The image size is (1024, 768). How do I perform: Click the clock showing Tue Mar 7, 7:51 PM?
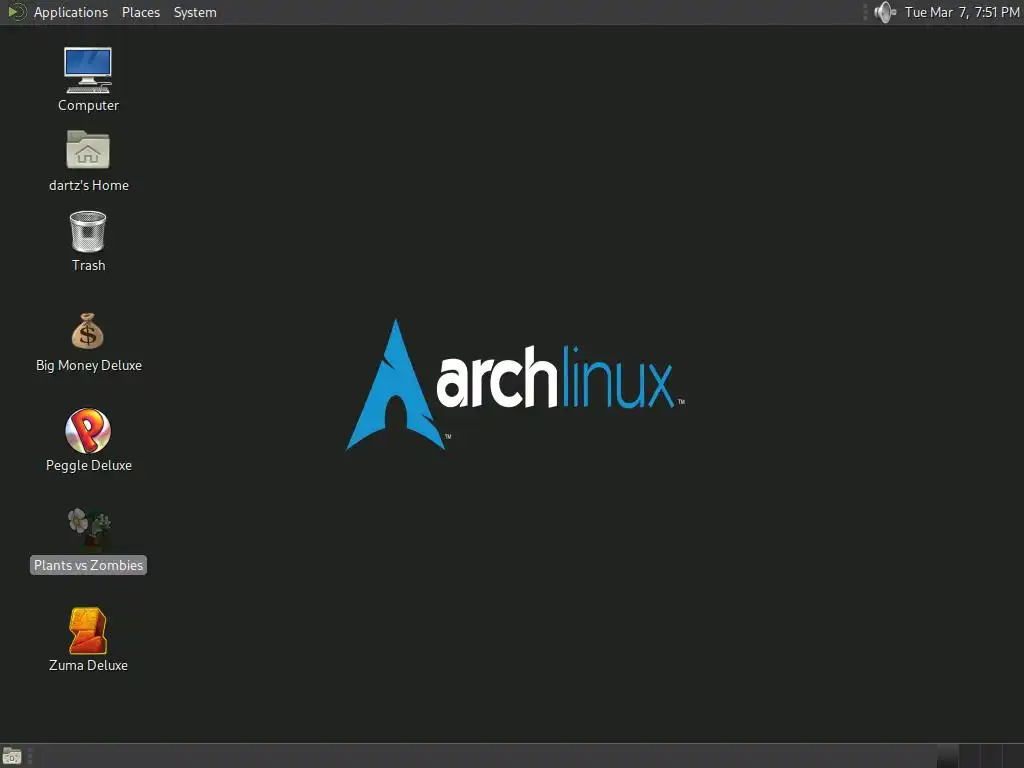coord(962,12)
